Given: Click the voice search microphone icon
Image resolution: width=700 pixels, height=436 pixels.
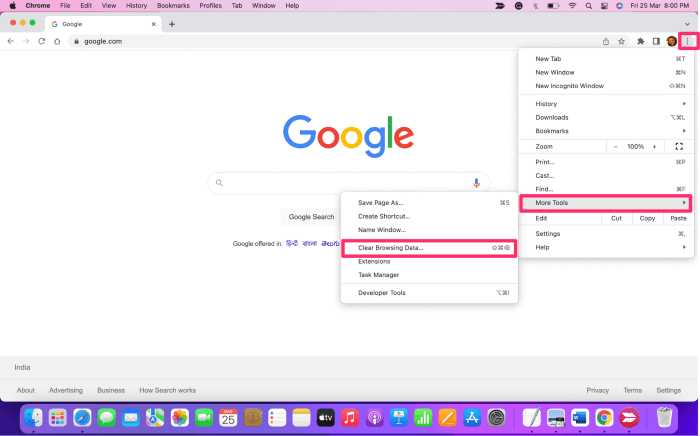Looking at the screenshot, I should [x=476, y=183].
